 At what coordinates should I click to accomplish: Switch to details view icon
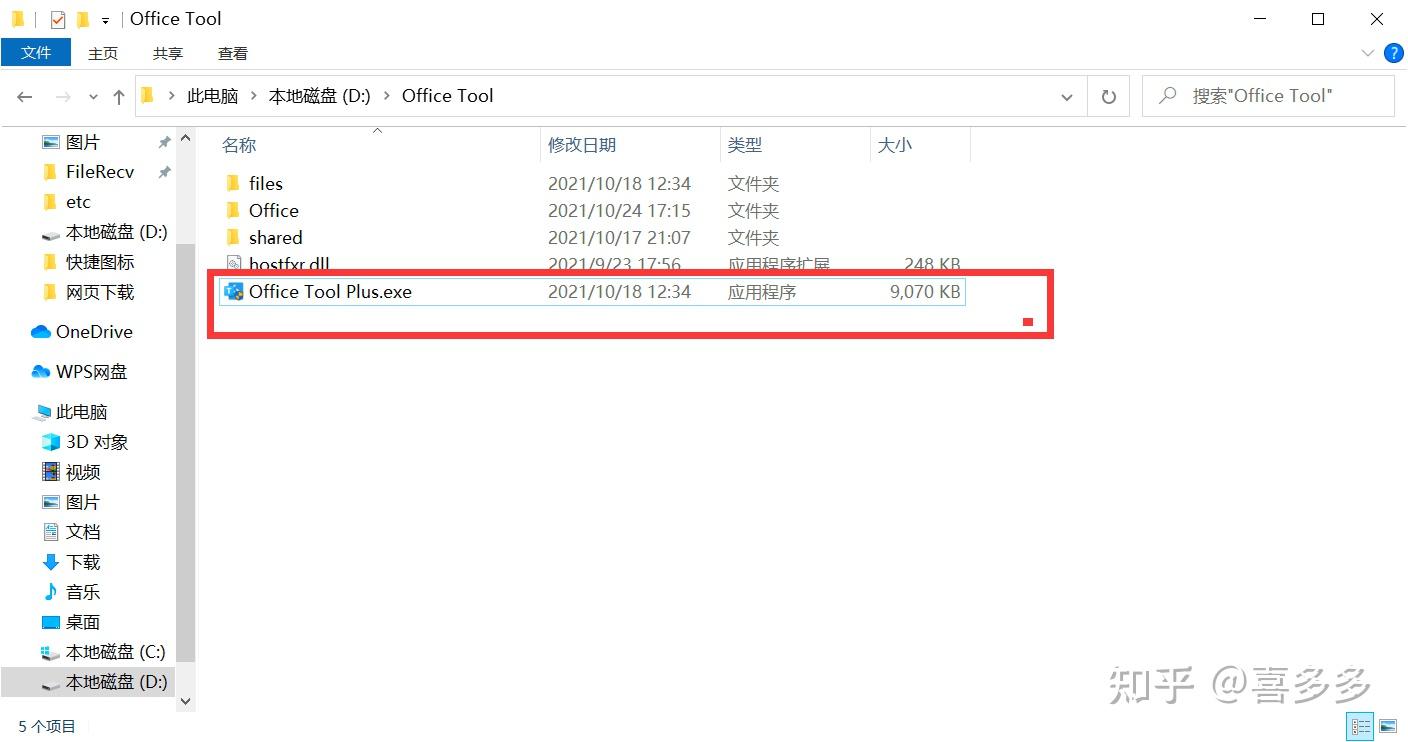click(x=1361, y=726)
